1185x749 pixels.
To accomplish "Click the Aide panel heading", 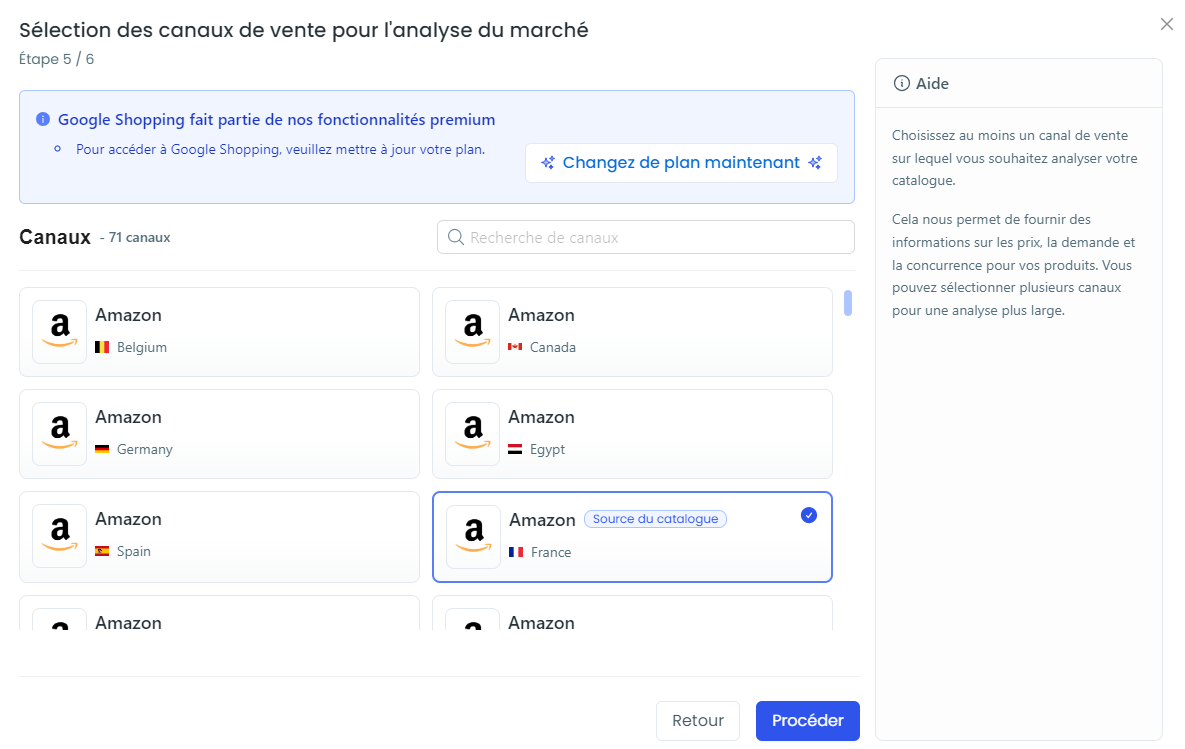I will pos(933,84).
